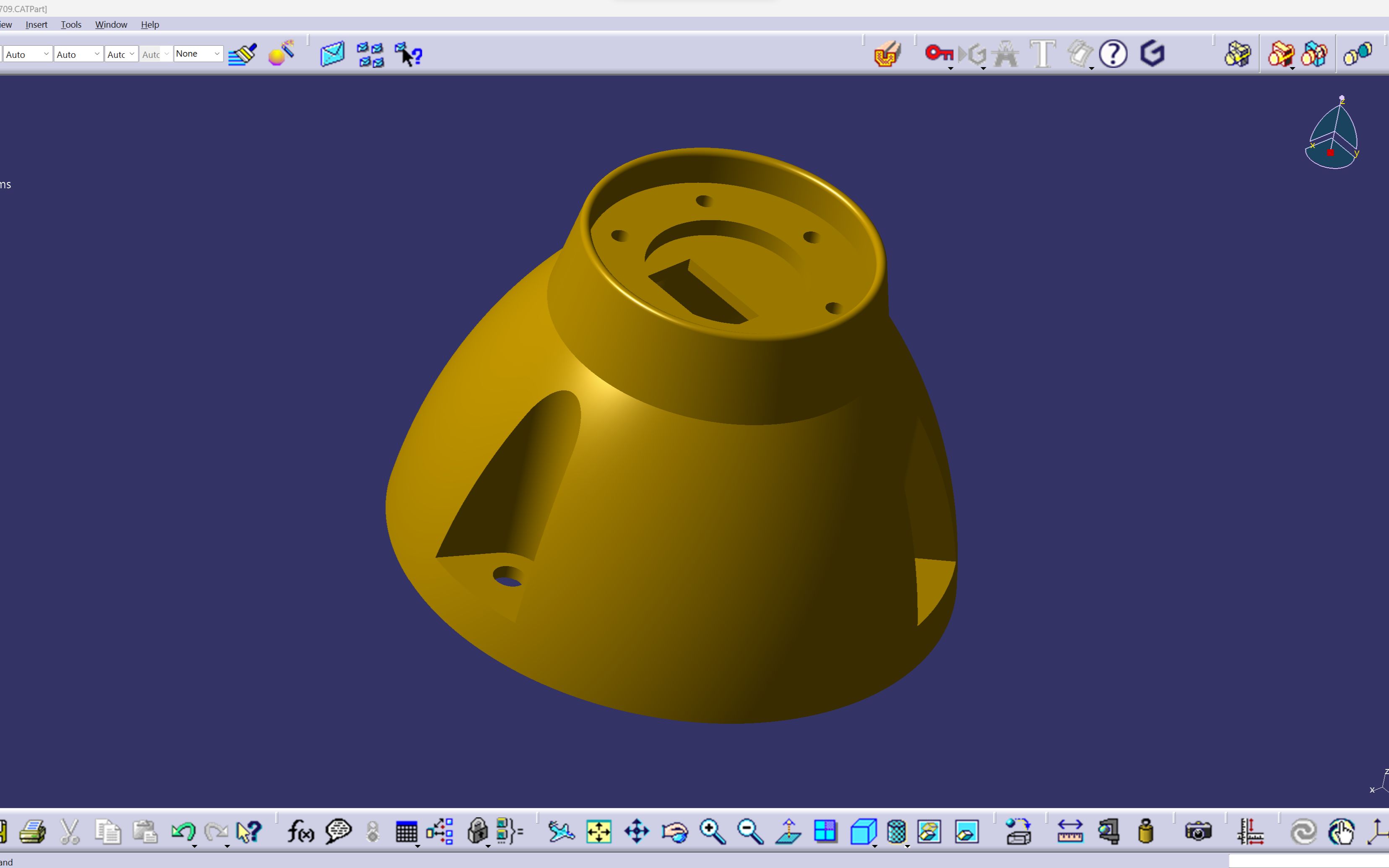
Task: Select the Pan view tool
Action: (637, 831)
